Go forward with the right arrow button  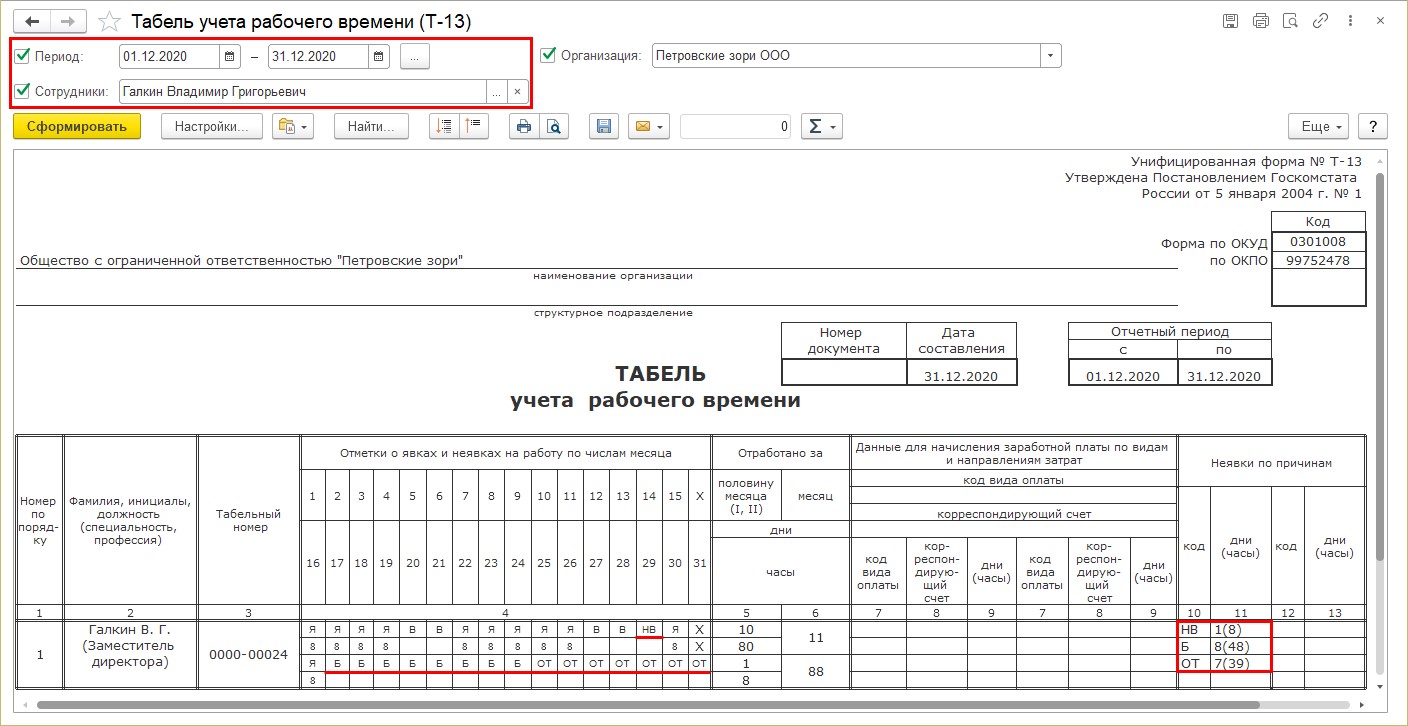[x=67, y=21]
